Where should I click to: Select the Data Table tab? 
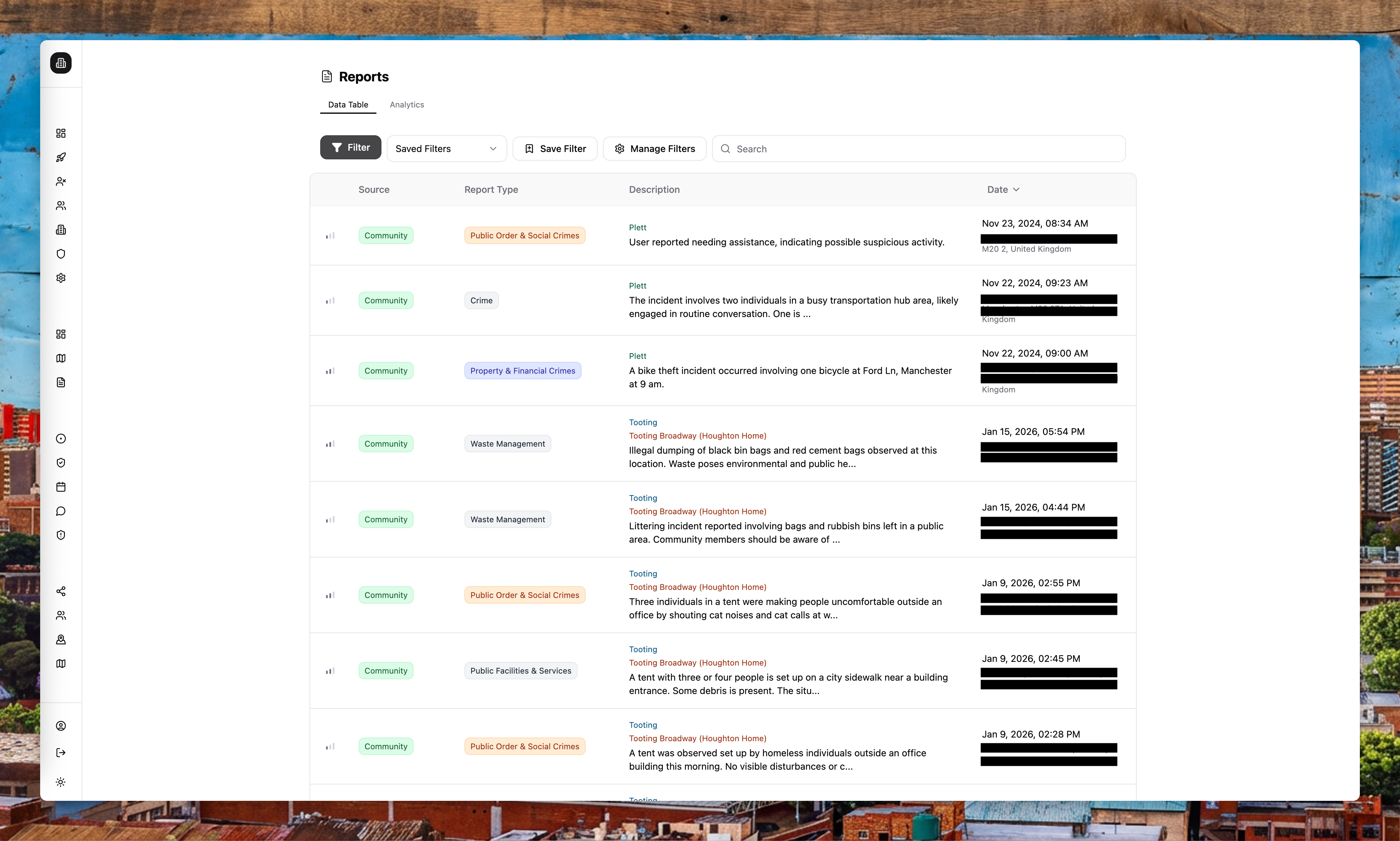(348, 105)
